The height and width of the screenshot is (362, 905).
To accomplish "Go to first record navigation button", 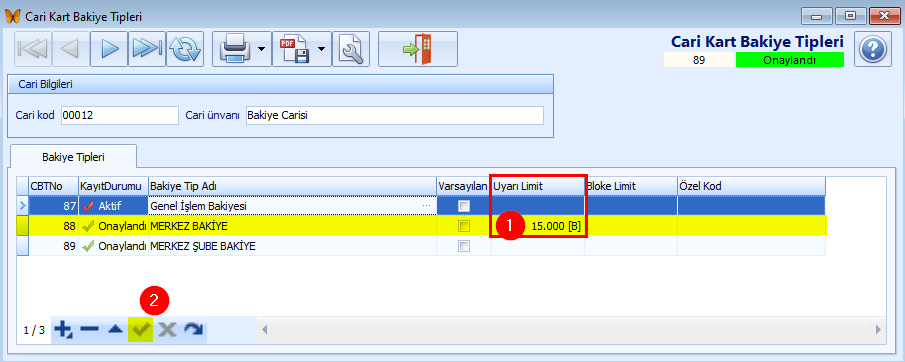I will 33,50.
